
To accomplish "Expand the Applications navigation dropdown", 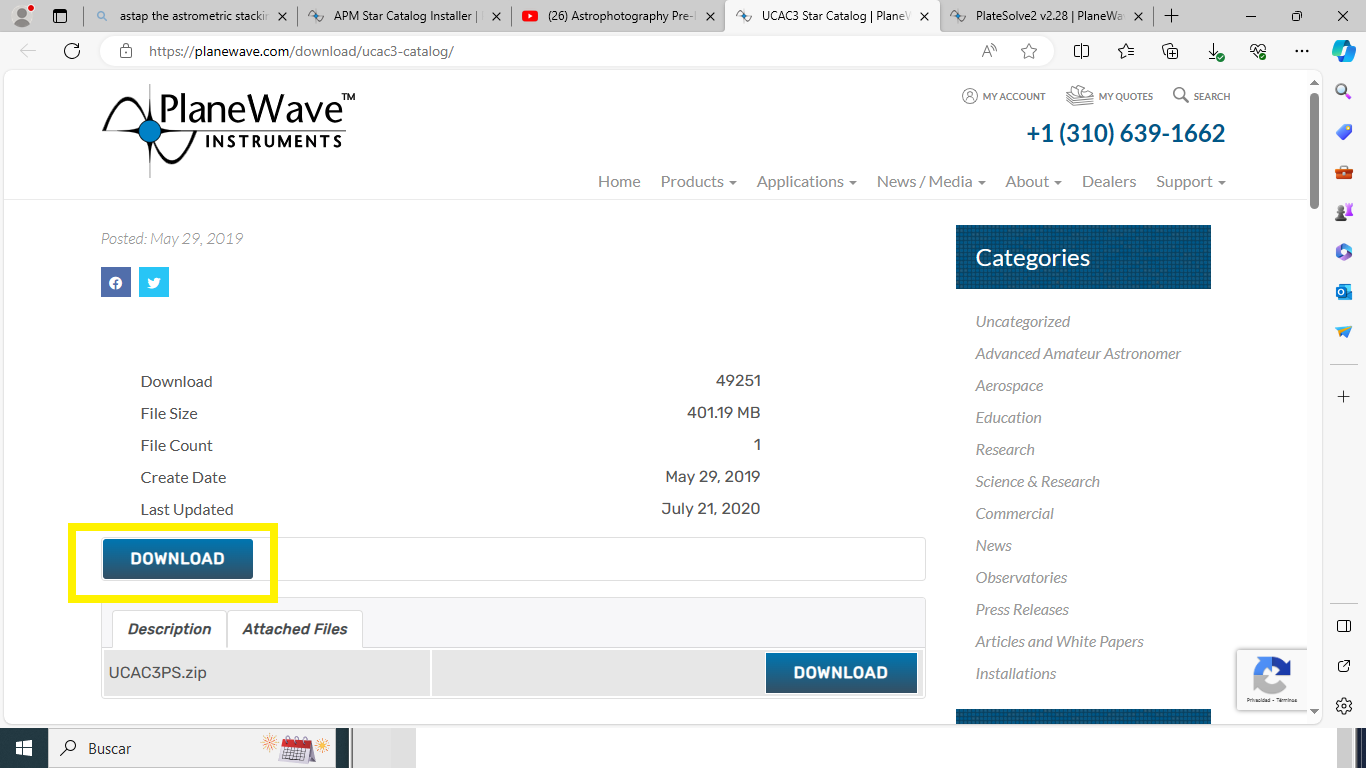I will pyautogui.click(x=806, y=182).
